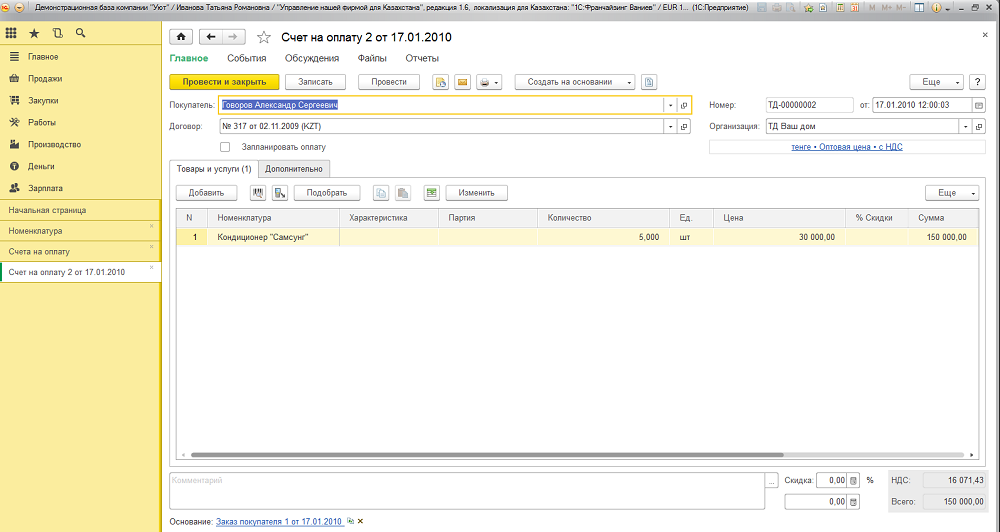The image size is (1000, 532).
Task: Toggle the Запланировать оплату checkbox
Action: tap(224, 147)
